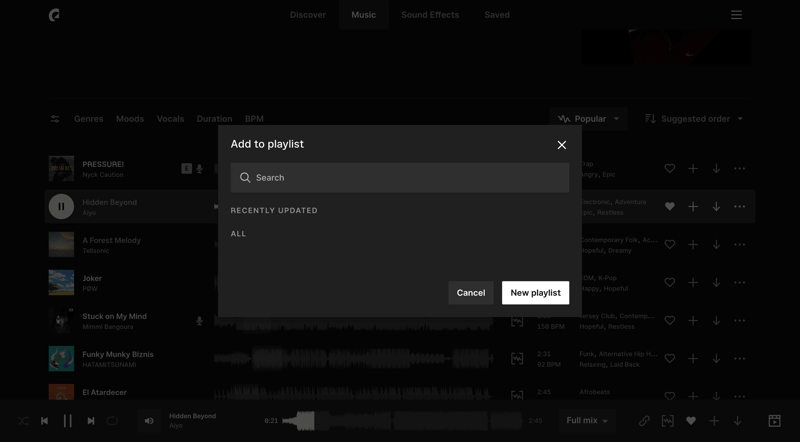The height and width of the screenshot is (442, 800).
Task: Like Funky Munky Biznis
Action: [x=670, y=358]
